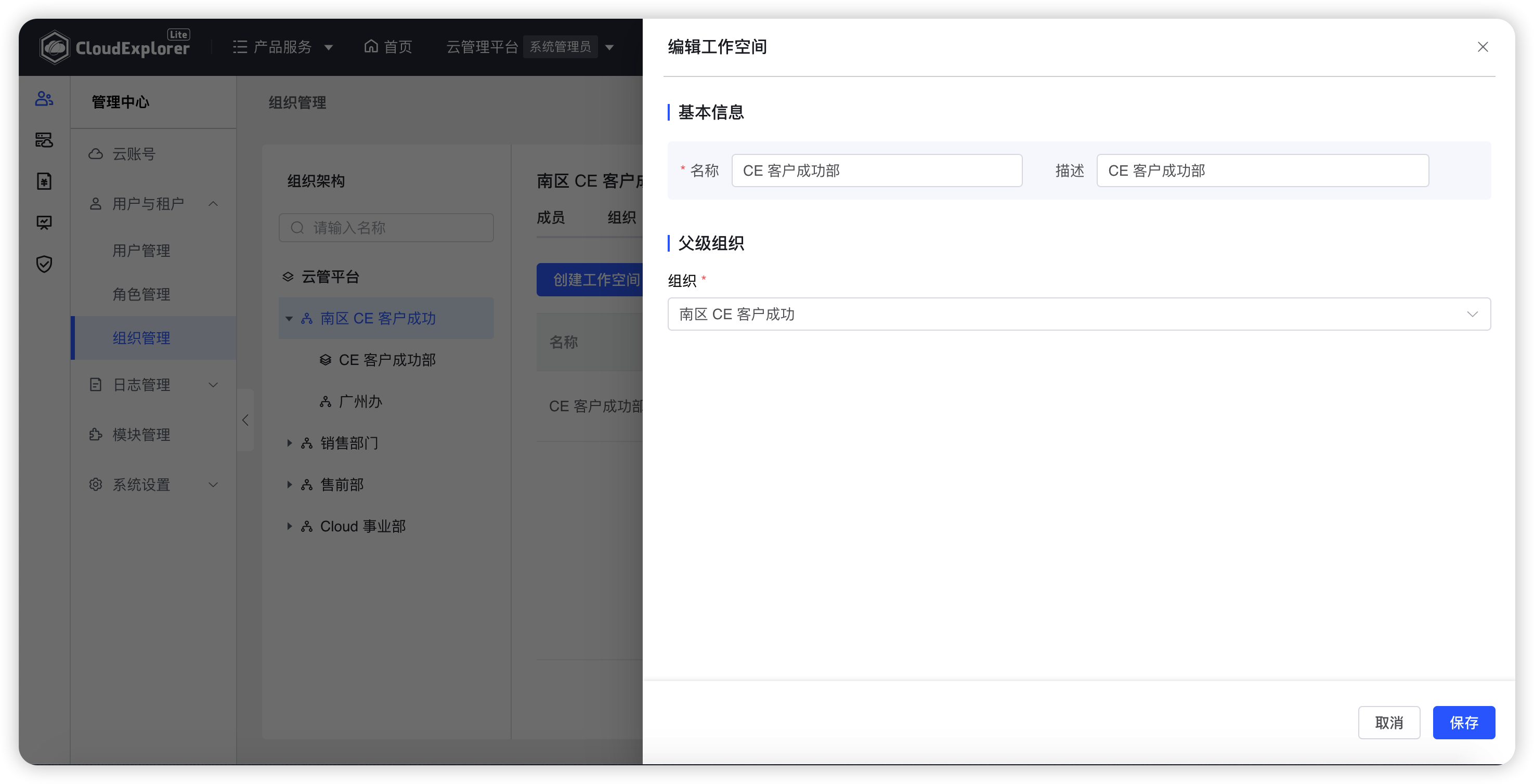Open the 系统管理员 role dropdown arrow
The image size is (1534, 784).
pyautogui.click(x=609, y=47)
